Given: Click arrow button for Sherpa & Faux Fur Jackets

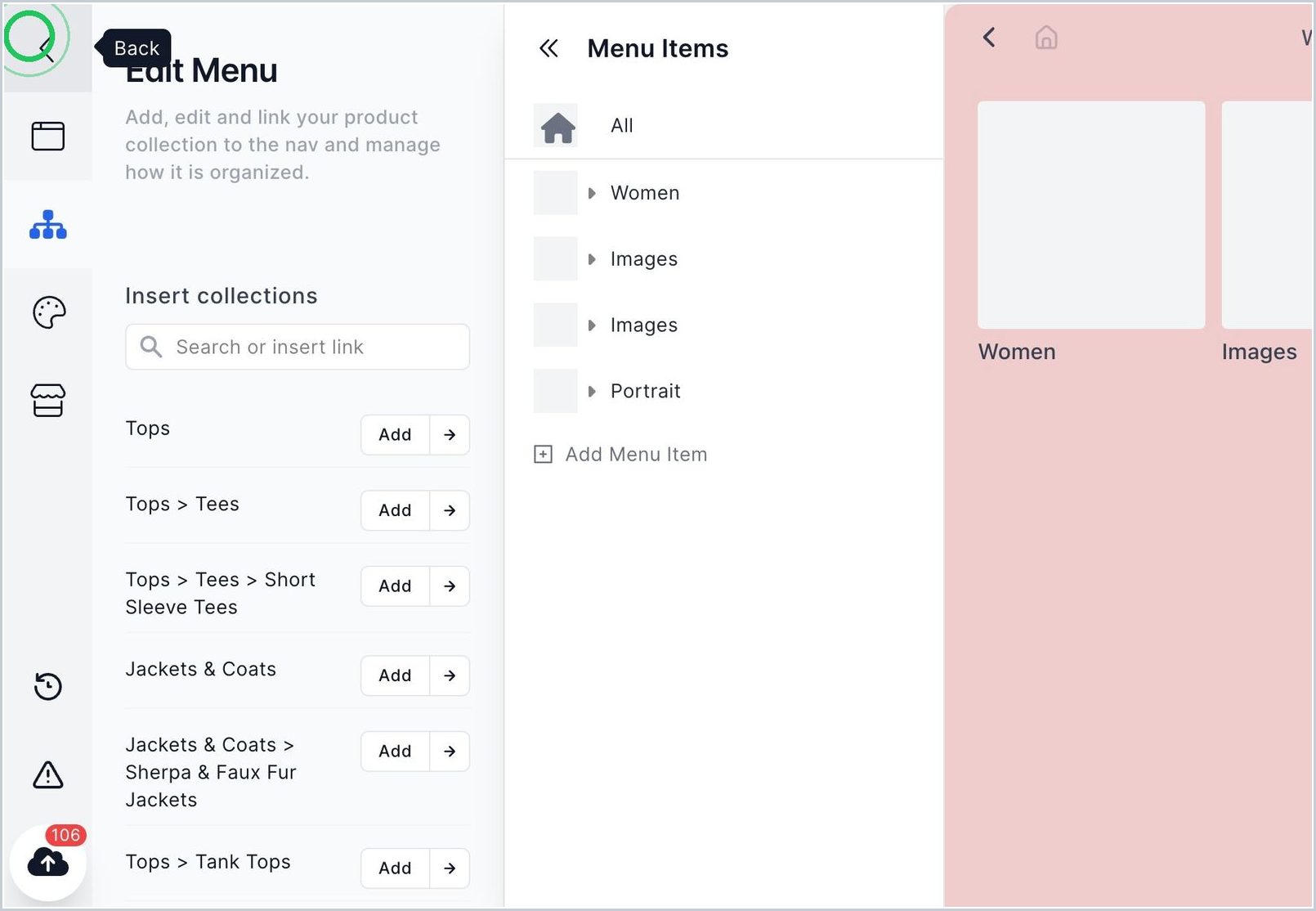Looking at the screenshot, I should click(x=450, y=752).
